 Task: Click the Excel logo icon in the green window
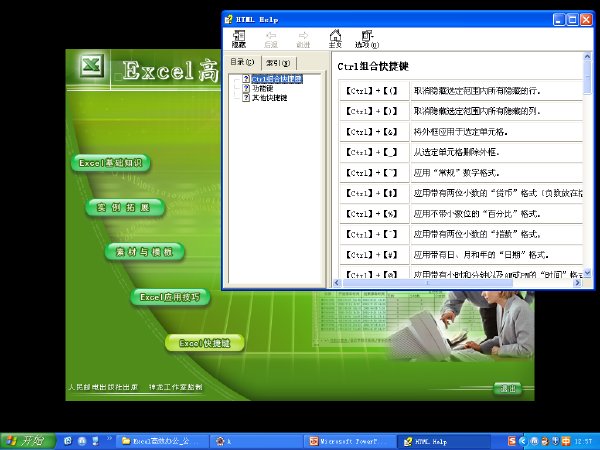(x=92, y=65)
